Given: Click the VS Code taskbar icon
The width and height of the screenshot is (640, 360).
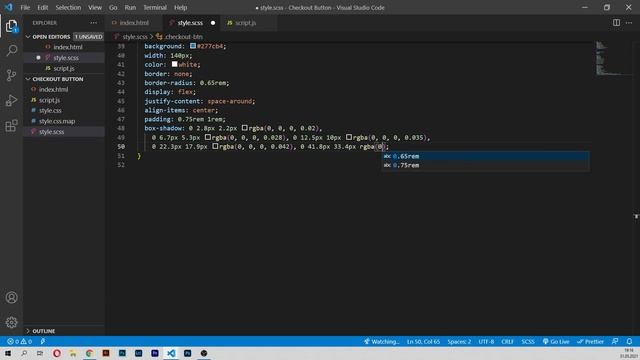Looking at the screenshot, I should pyautogui.click(x=171, y=353).
